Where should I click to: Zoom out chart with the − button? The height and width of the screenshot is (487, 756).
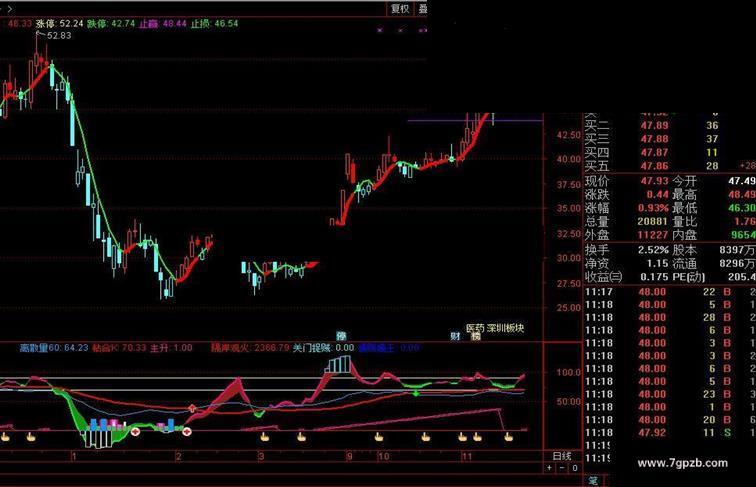point(562,468)
